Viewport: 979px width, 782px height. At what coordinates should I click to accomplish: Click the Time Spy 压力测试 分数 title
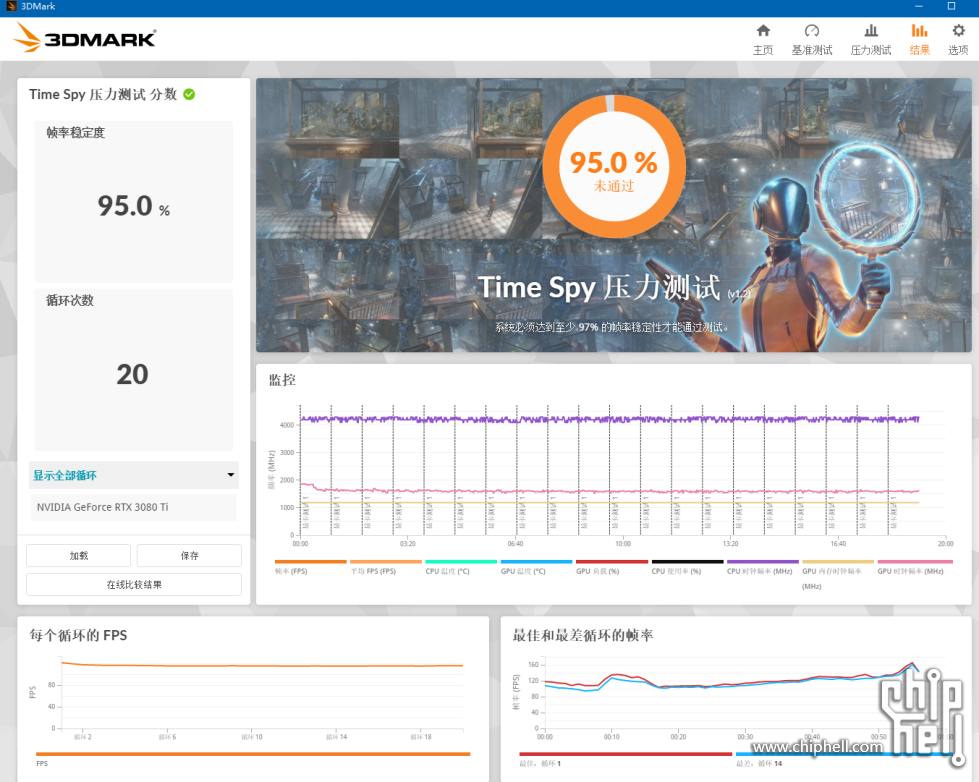click(103, 94)
